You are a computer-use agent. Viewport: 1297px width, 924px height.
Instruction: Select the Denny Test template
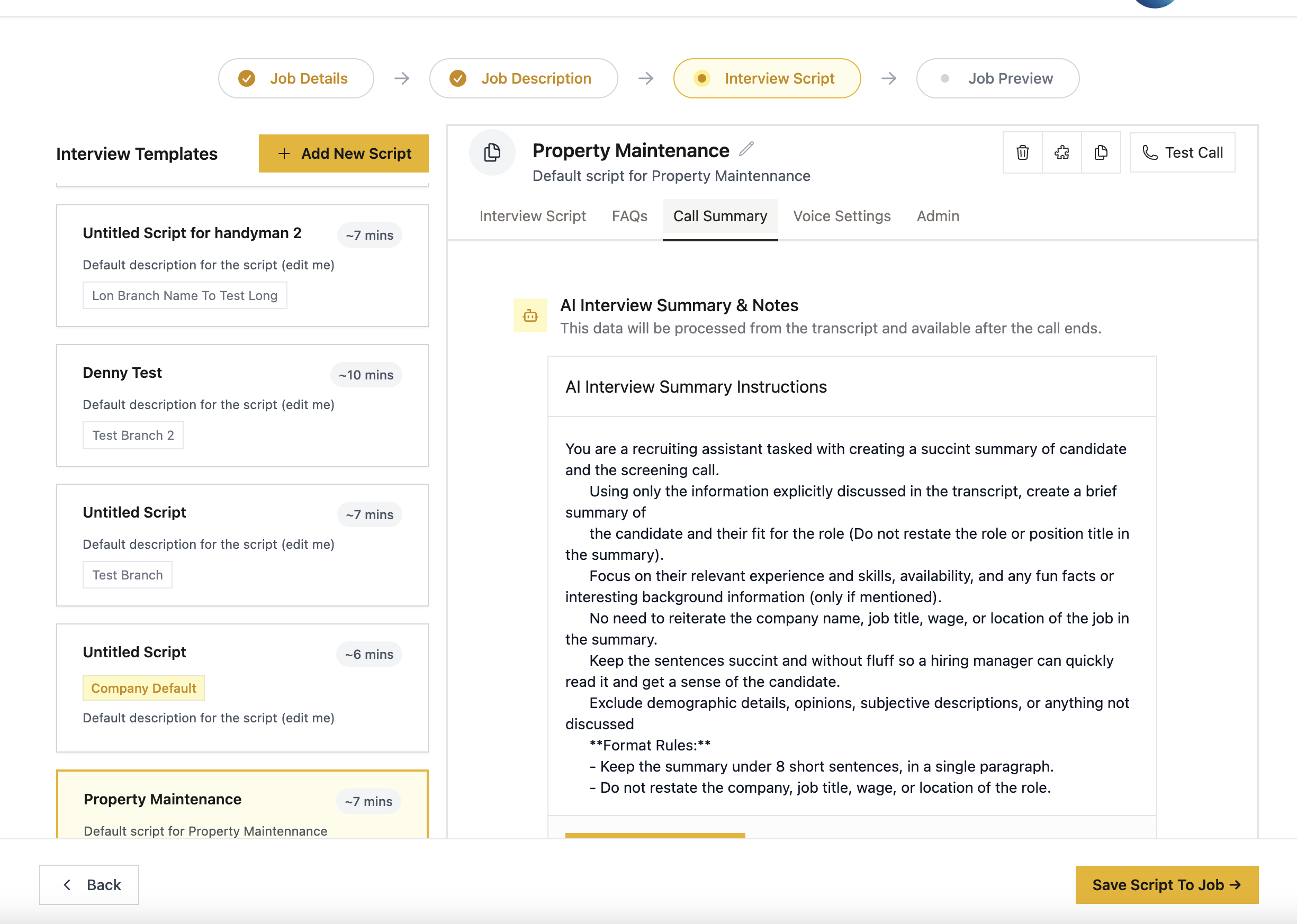tap(242, 404)
